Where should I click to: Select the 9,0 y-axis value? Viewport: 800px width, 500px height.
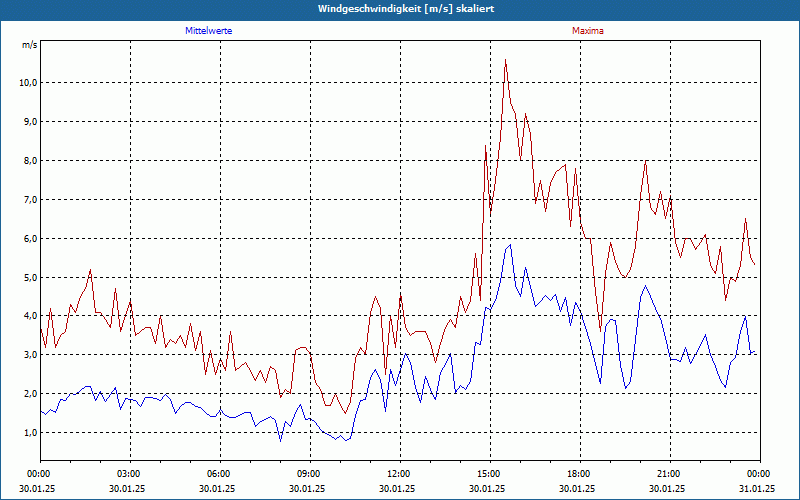click(x=30, y=121)
